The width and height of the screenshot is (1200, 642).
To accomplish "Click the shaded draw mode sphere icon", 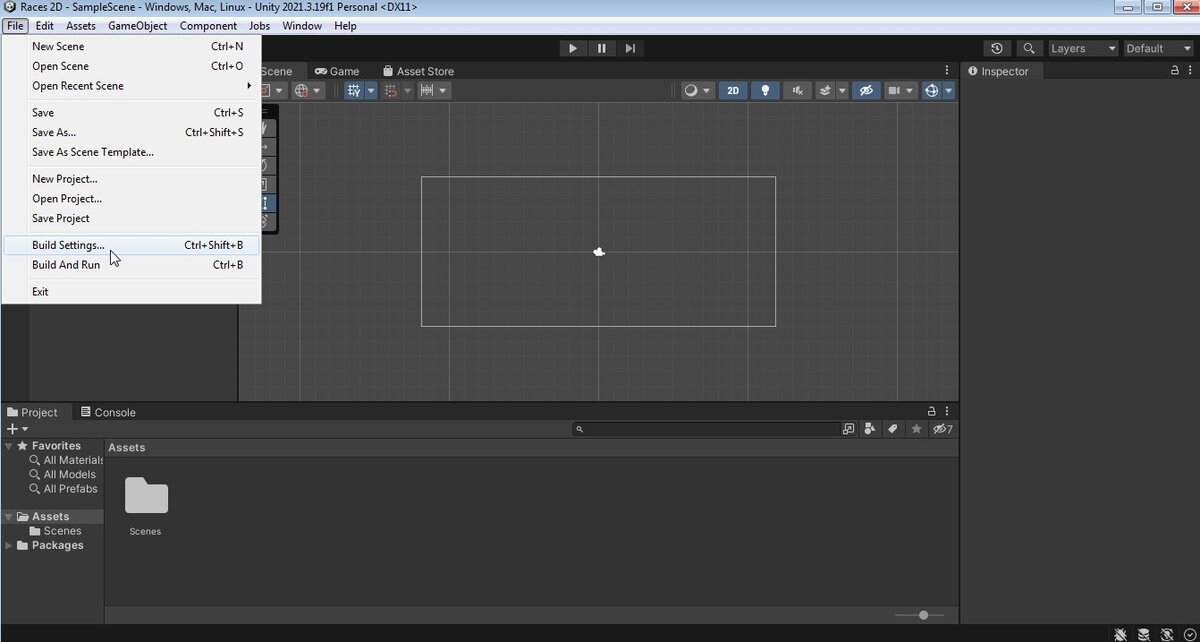I will coord(691,90).
